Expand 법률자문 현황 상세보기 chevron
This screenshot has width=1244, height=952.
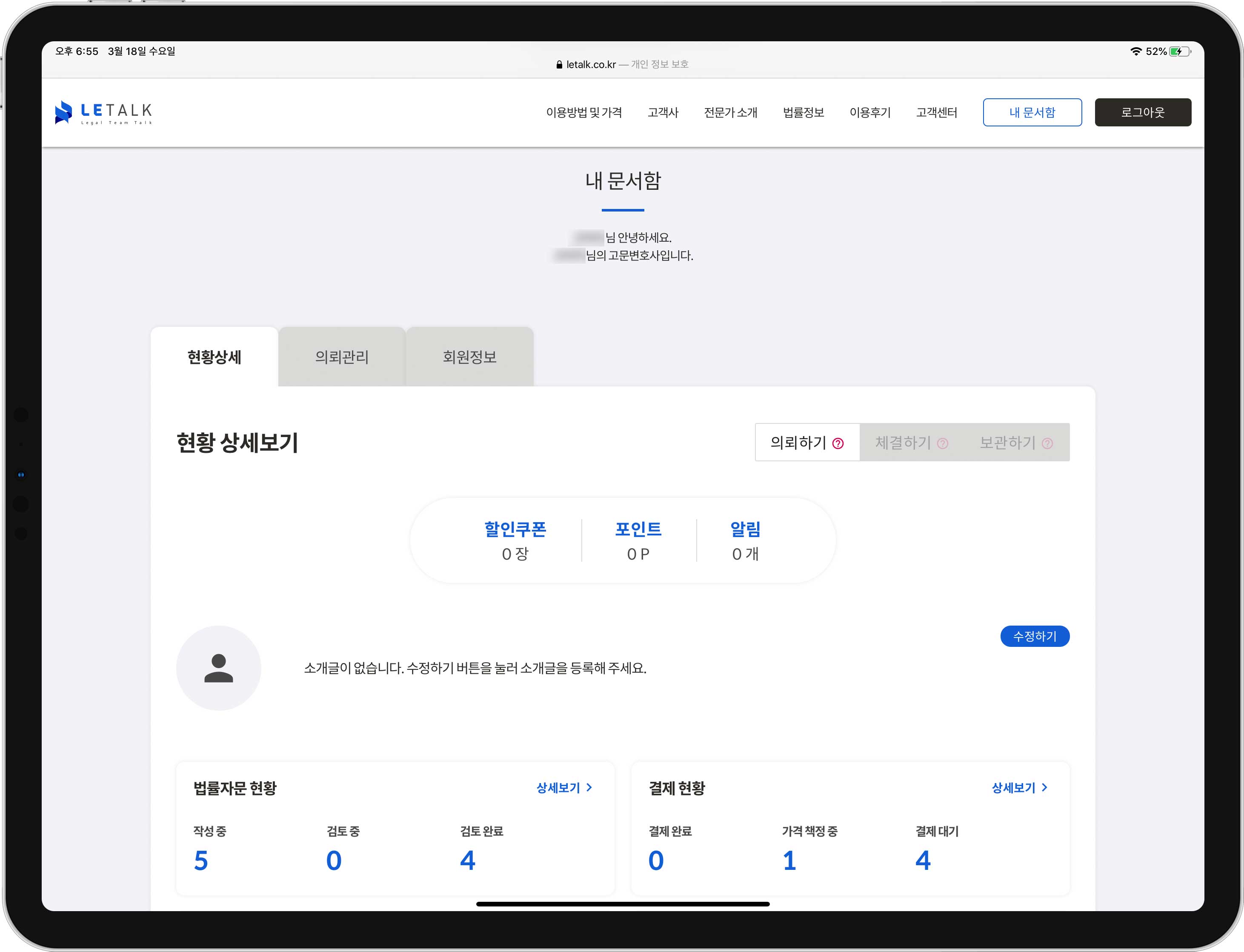point(589,788)
